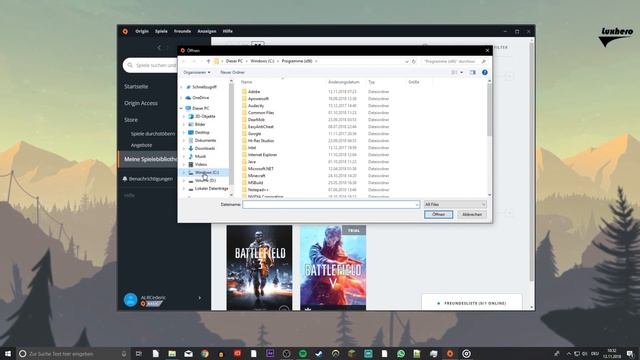Select the Java folder
The image size is (640, 360).
coord(252,162)
